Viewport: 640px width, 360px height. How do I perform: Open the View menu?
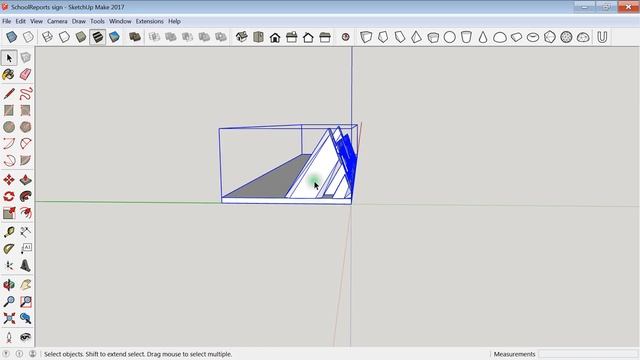[x=36, y=21]
